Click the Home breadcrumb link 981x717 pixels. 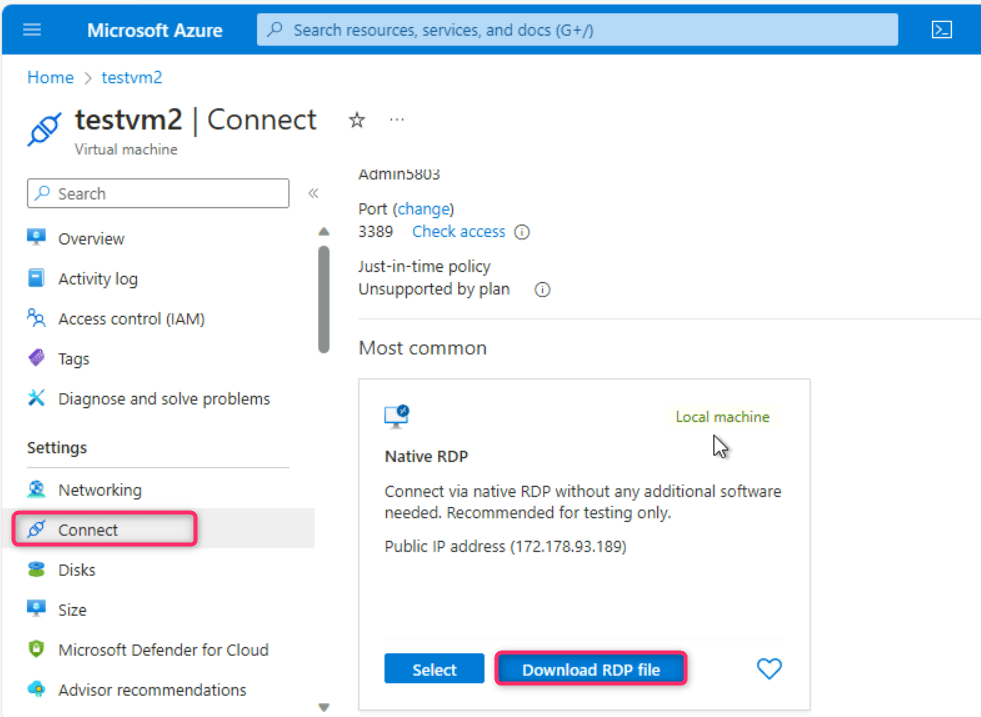50,77
